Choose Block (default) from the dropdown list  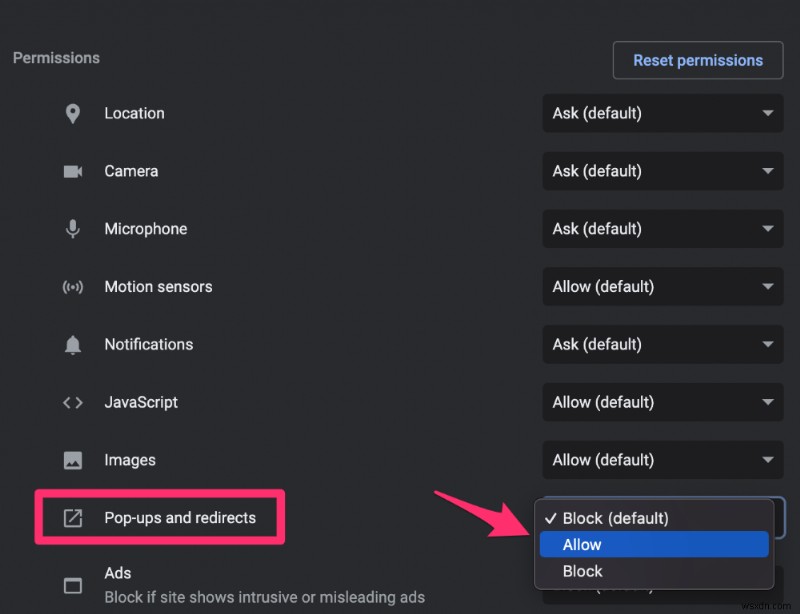pos(654,518)
